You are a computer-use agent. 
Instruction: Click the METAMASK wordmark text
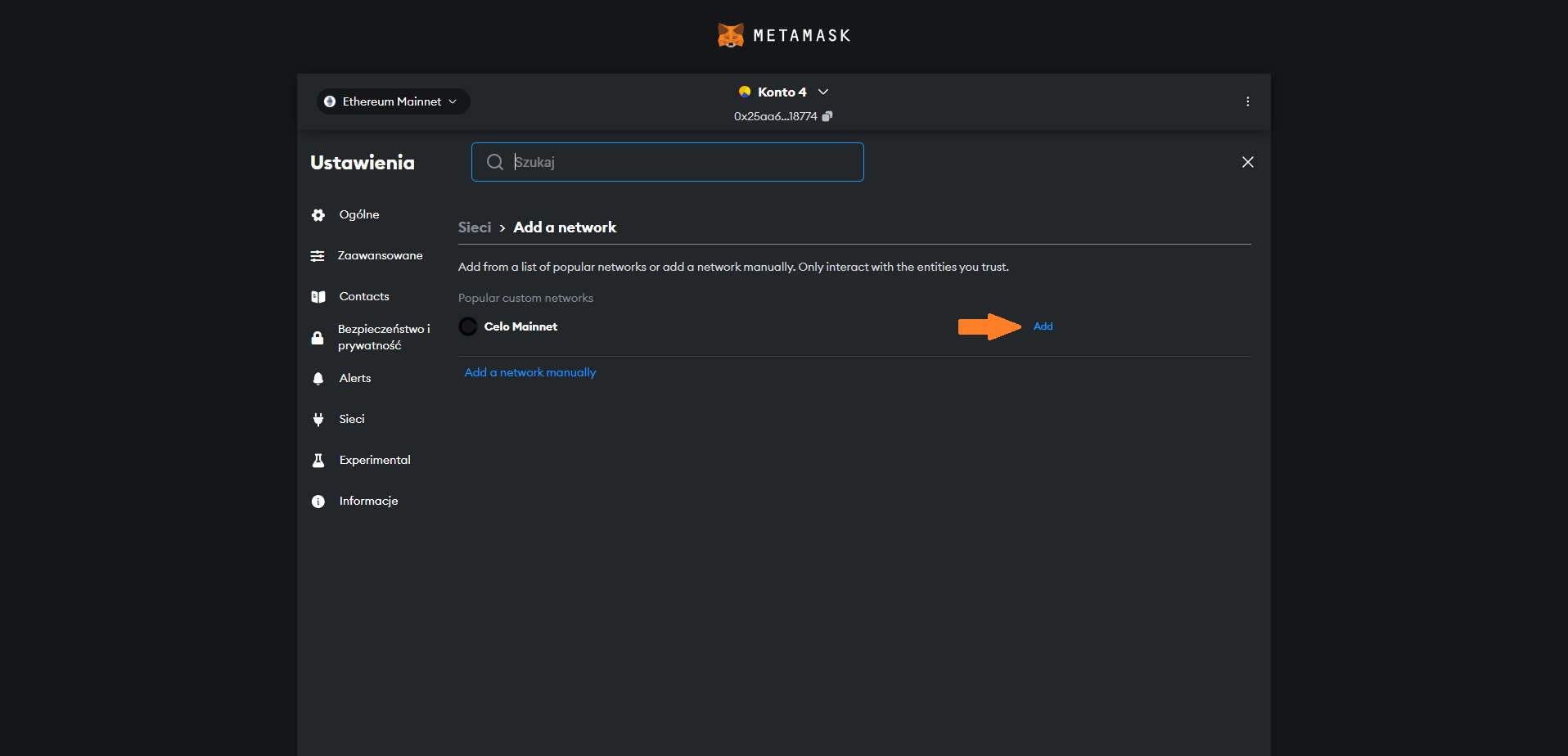(802, 35)
